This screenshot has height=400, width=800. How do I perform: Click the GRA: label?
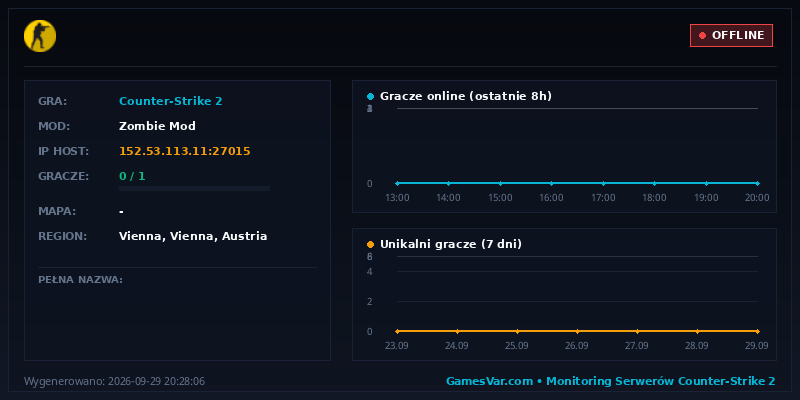[x=53, y=101]
